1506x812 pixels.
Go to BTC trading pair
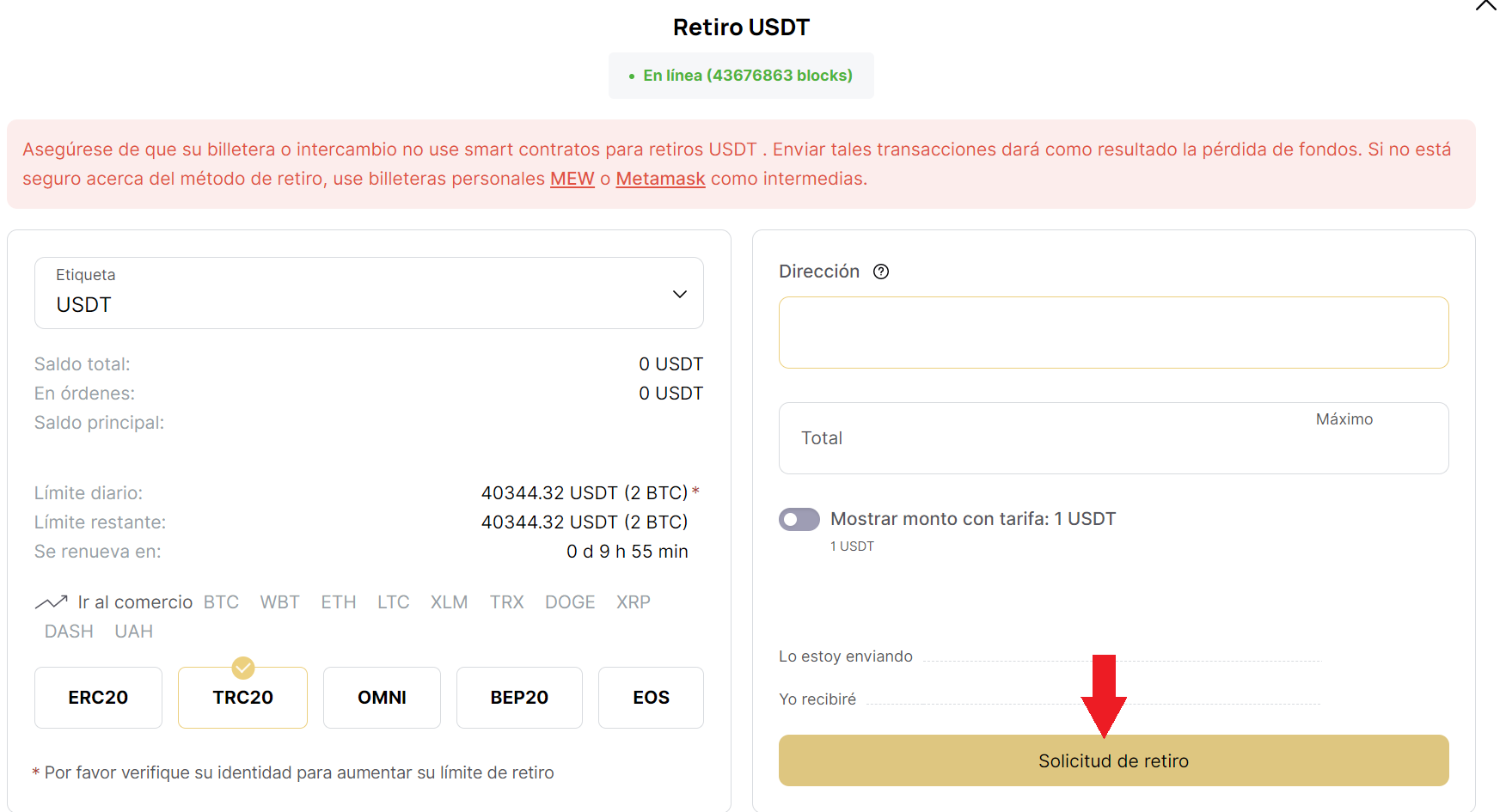tap(221, 602)
